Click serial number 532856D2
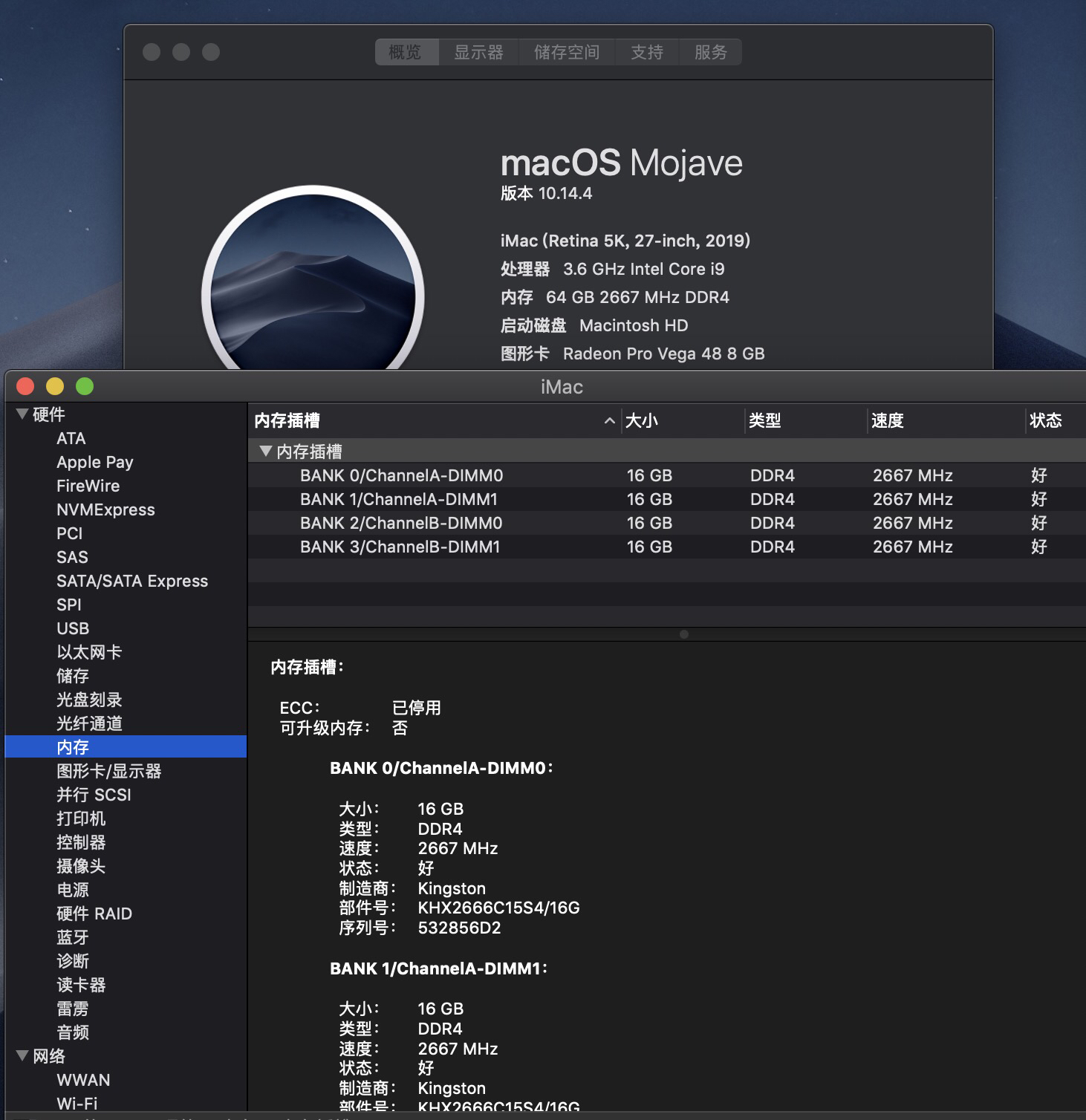The height and width of the screenshot is (1120, 1086). 459,928
